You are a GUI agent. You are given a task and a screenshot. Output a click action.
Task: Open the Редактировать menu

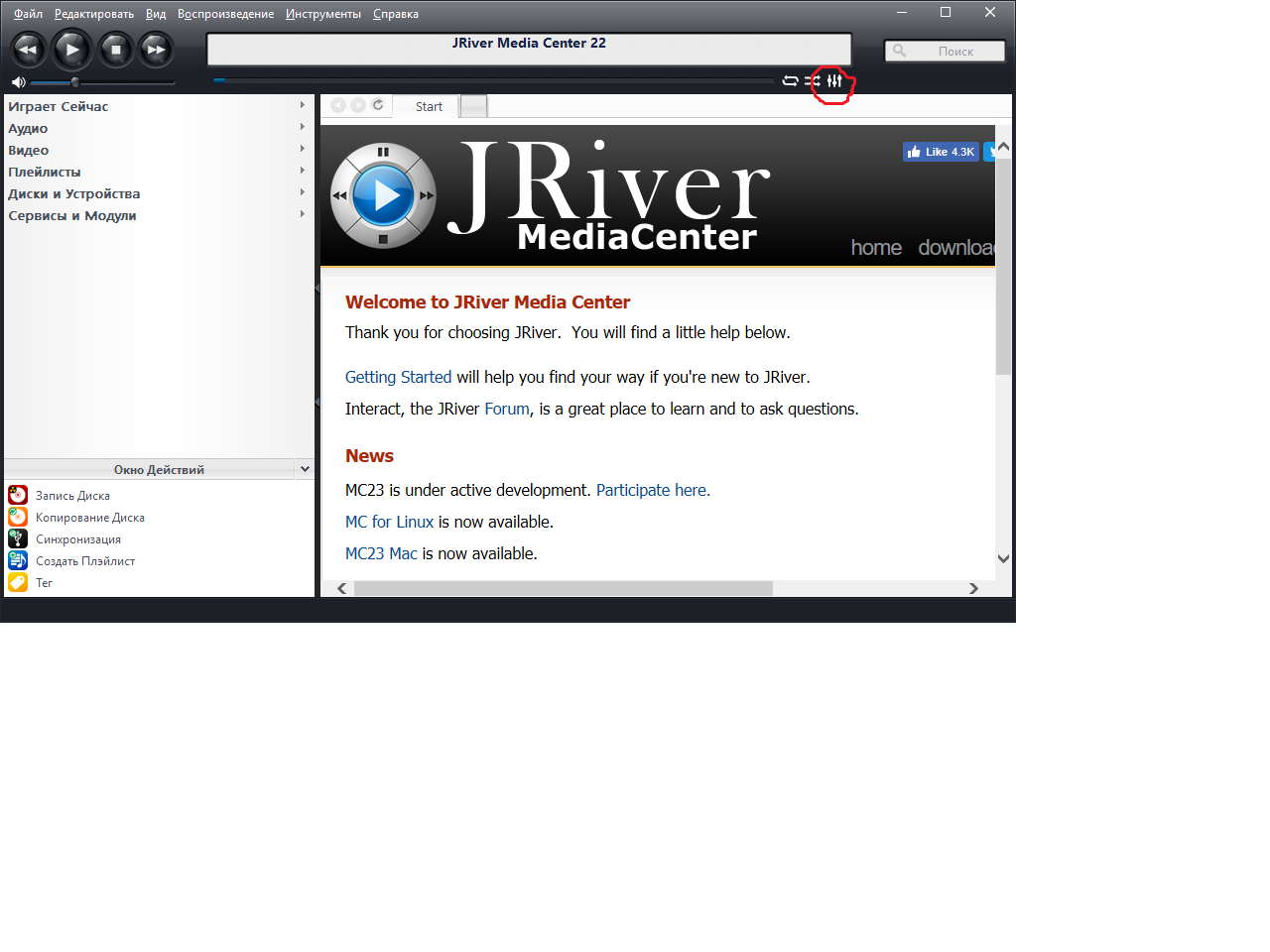click(x=94, y=14)
